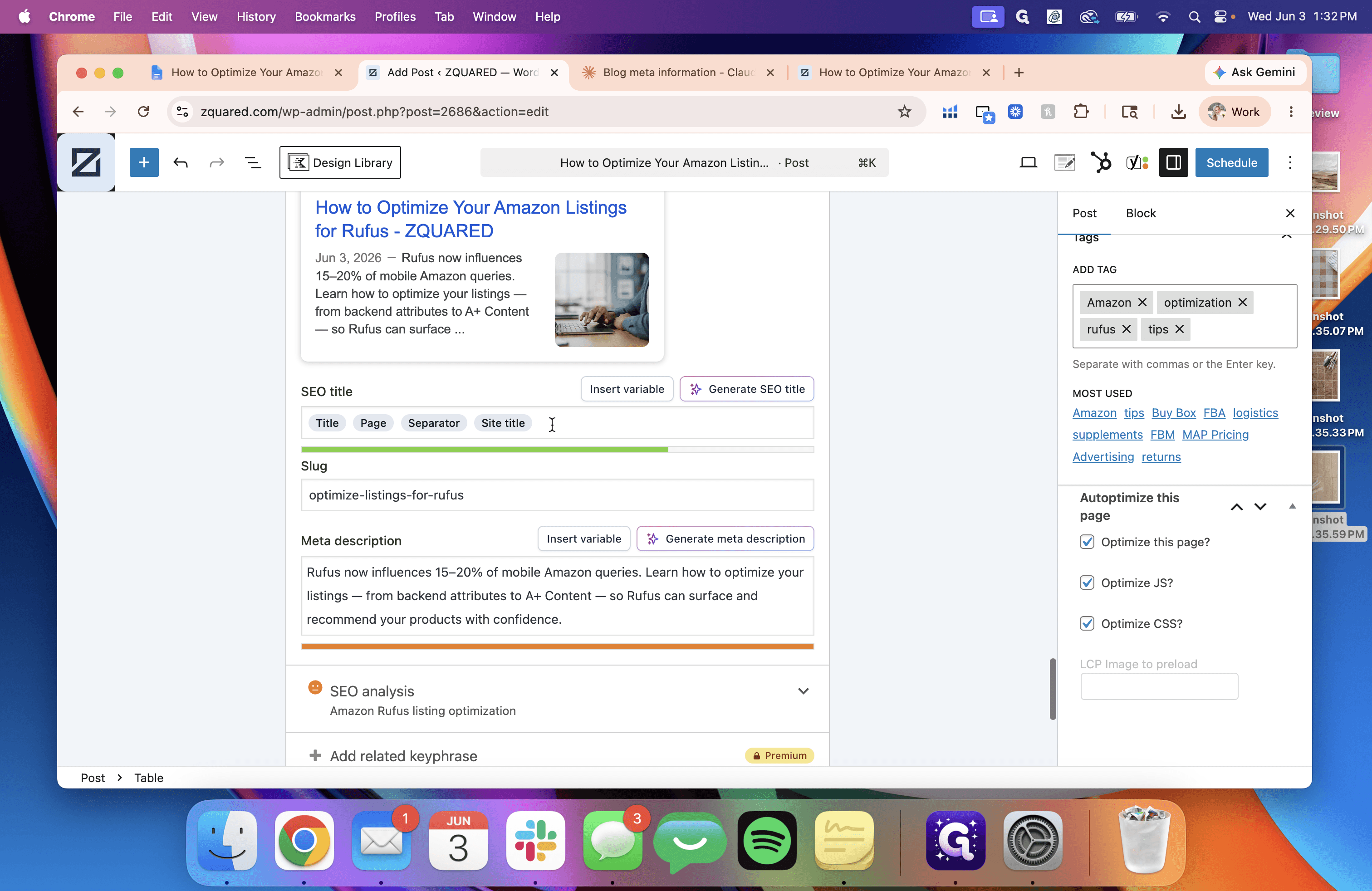Click Generate SEO title button
The image size is (1372, 891).
[746, 389]
